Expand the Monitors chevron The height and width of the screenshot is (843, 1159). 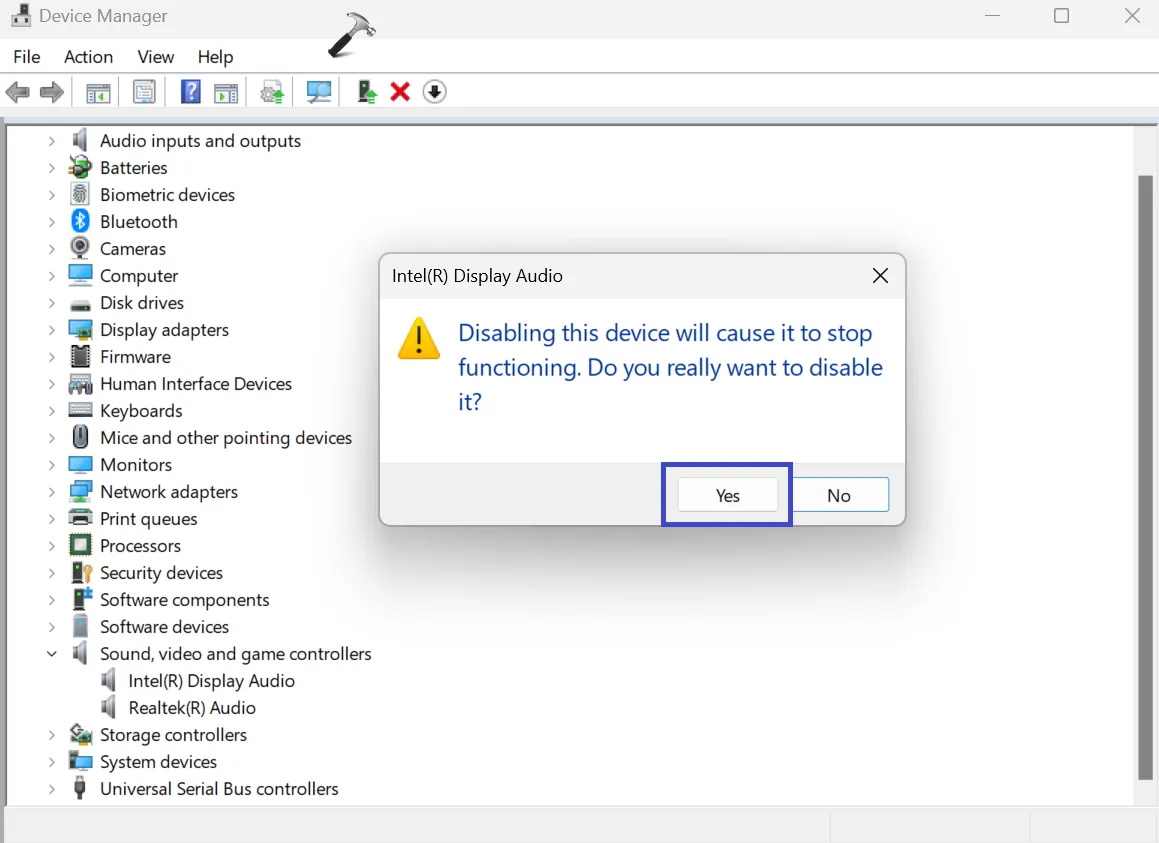pos(51,464)
